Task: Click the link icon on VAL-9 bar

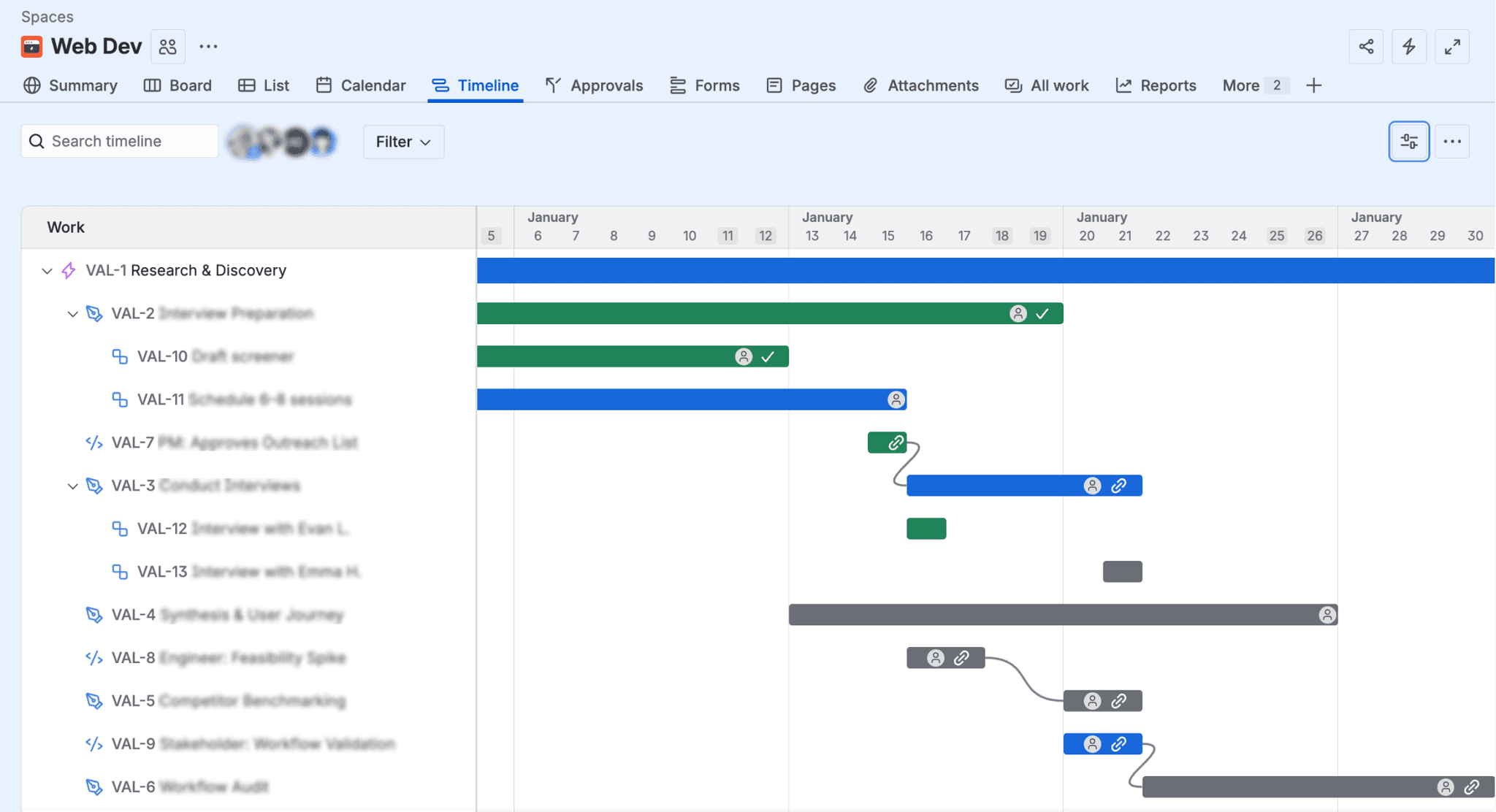Action: [x=1118, y=744]
